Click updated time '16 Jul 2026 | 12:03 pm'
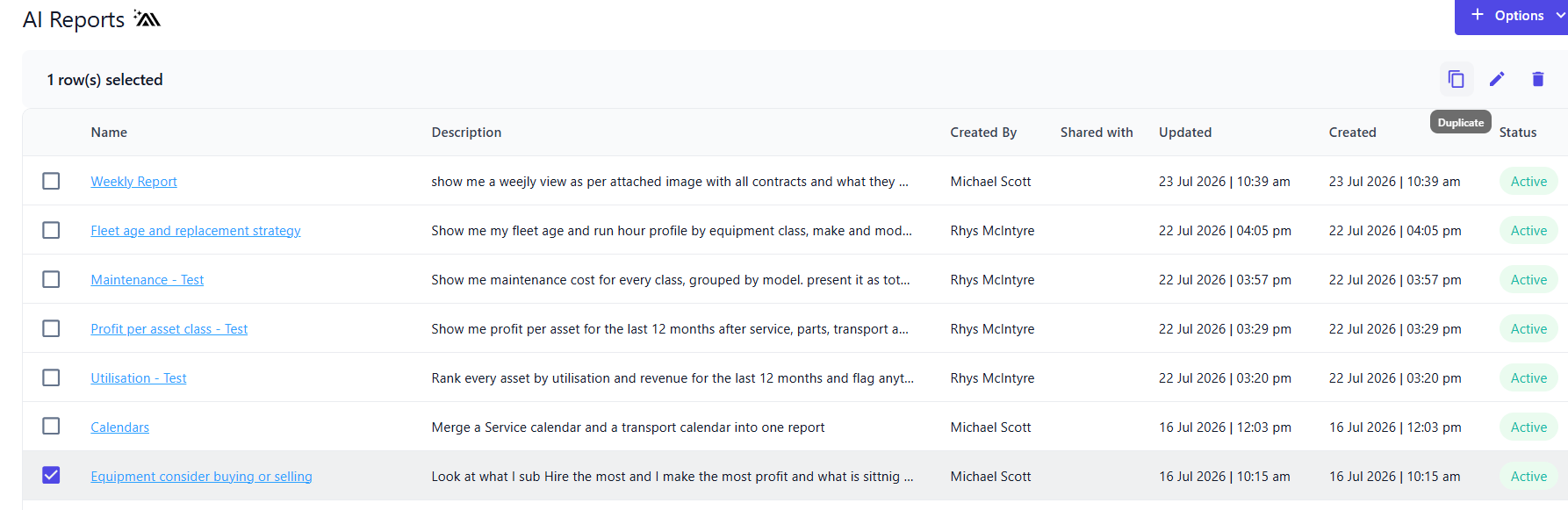Viewport: 1568px width, 510px height. pos(1225,427)
